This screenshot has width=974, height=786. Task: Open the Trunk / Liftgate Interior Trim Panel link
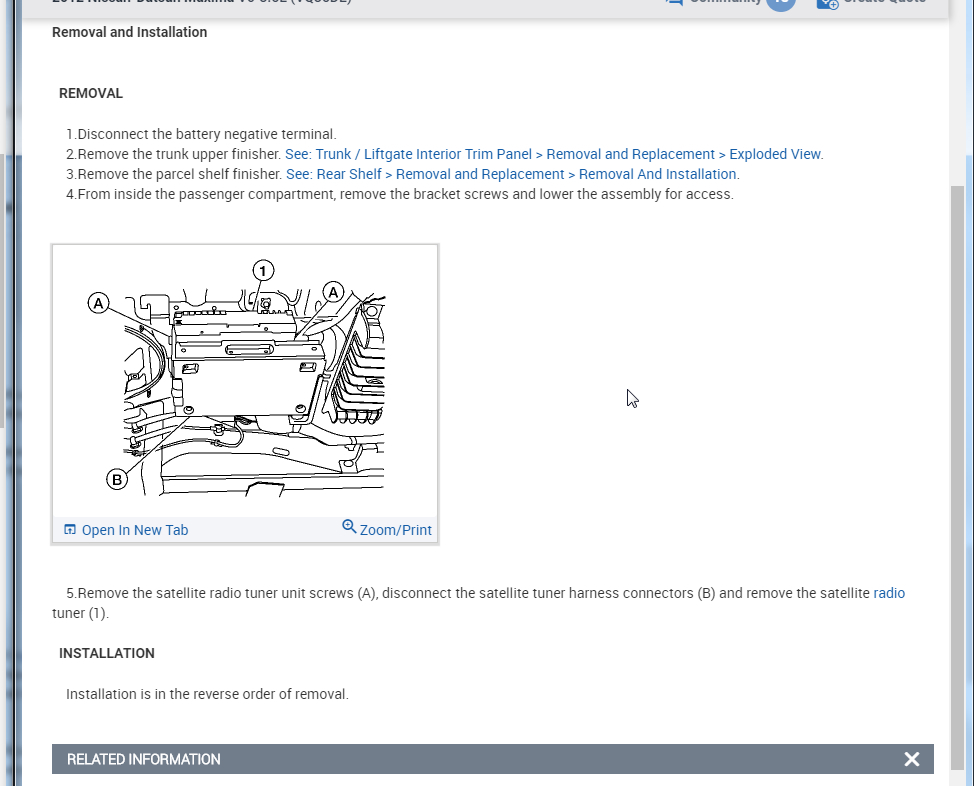(x=554, y=154)
